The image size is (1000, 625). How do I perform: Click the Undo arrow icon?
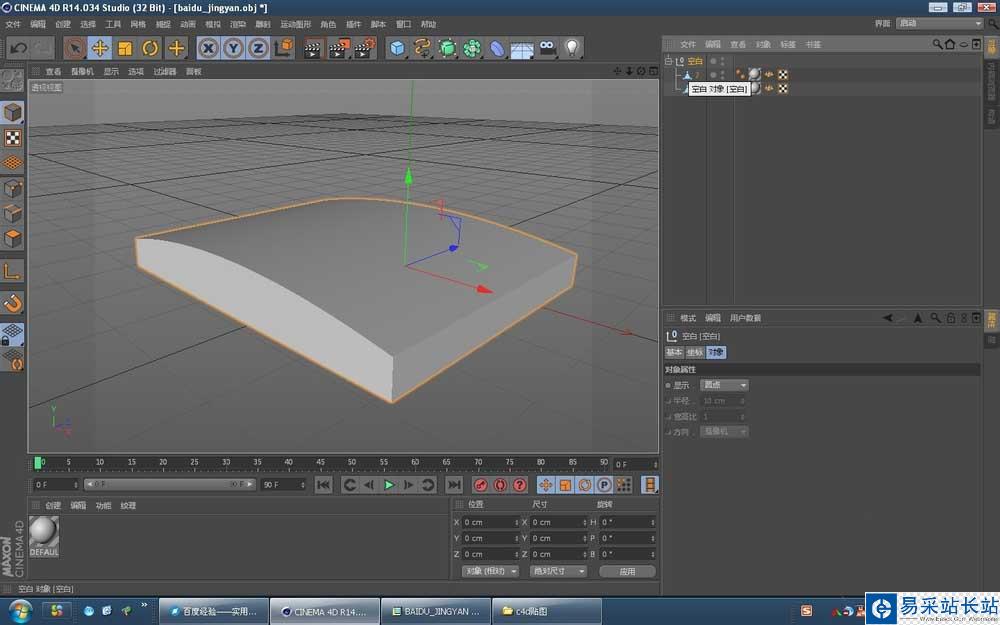[18, 47]
